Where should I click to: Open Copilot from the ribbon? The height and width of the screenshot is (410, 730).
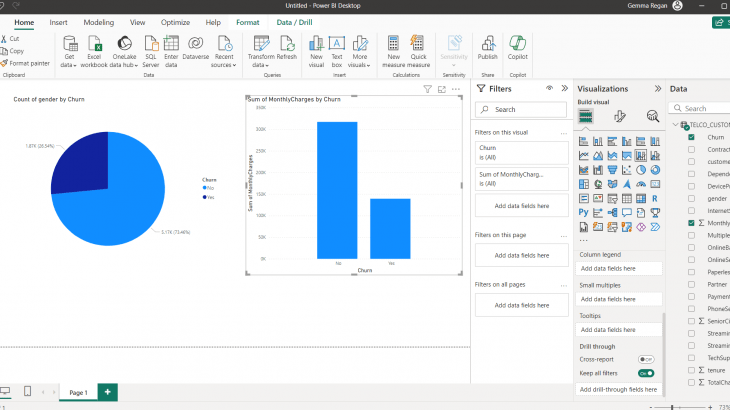517,48
